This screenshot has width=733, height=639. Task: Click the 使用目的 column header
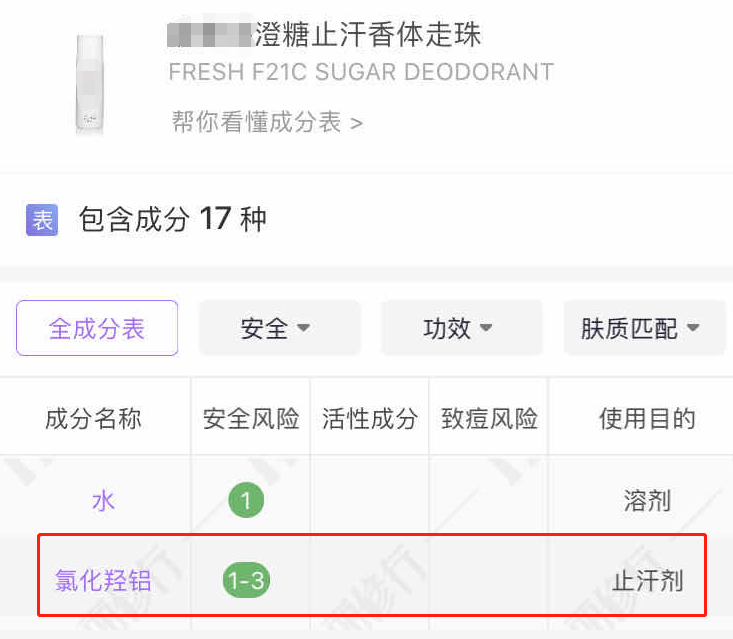[x=646, y=419]
